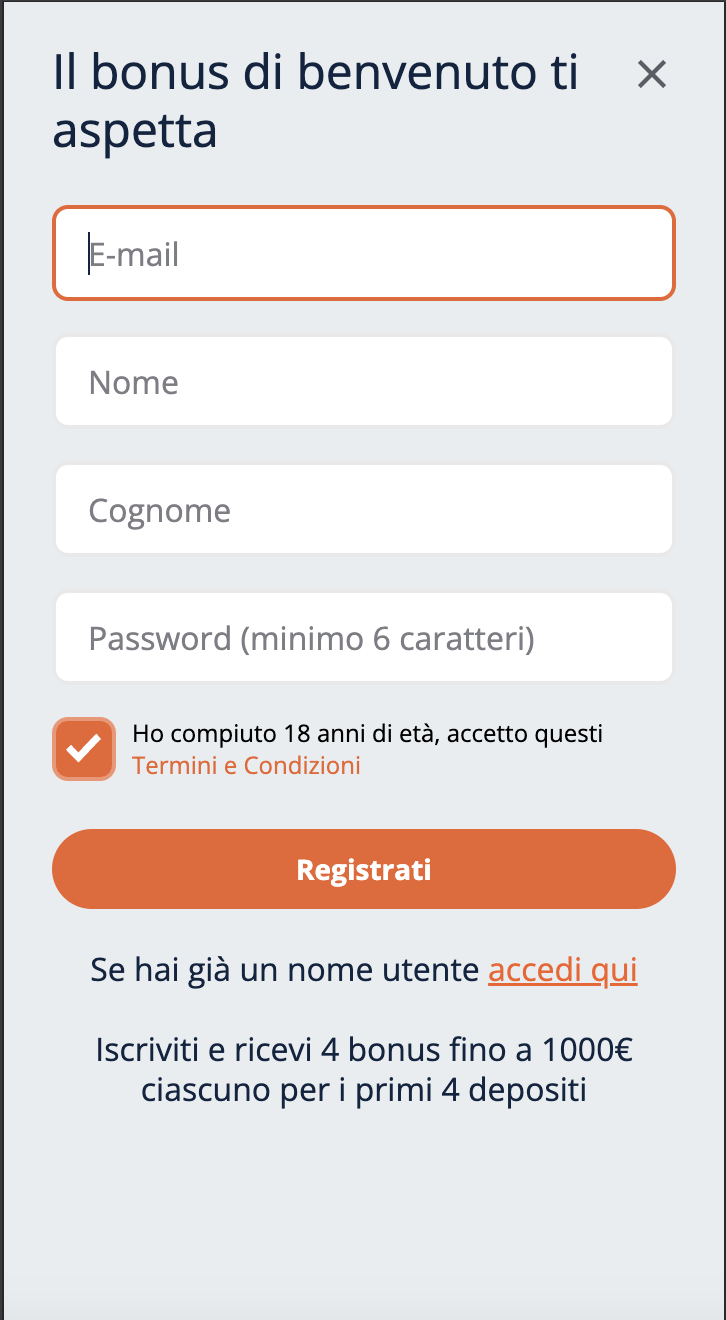Viewport: 726px width, 1320px height.
Task: Uncheck the 18 years age confirmation checkbox
Action: pos(84,749)
